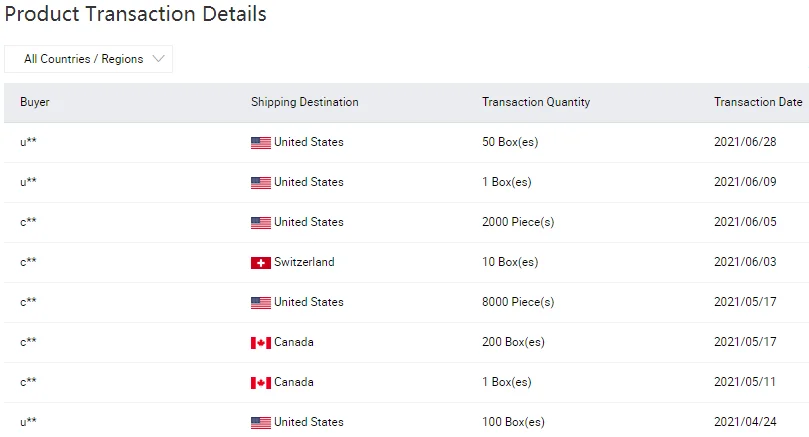This screenshot has height=437, width=809.
Task: Click the Canada flag in the 200 Box(es) row
Action: click(260, 343)
